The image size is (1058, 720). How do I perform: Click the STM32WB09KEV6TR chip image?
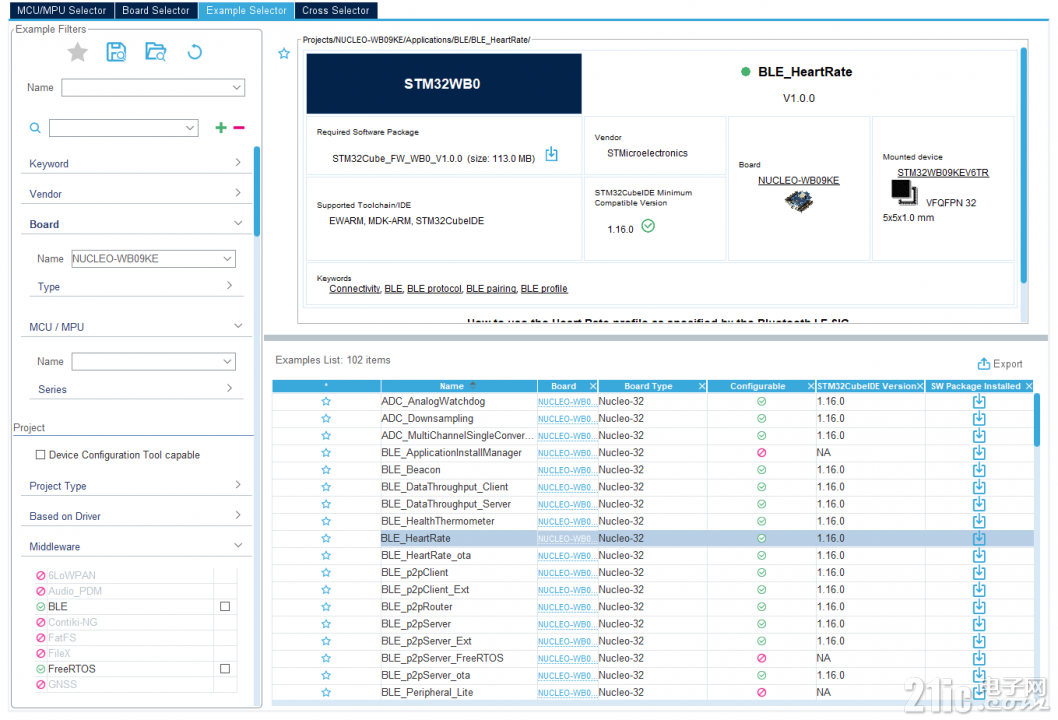(x=904, y=193)
